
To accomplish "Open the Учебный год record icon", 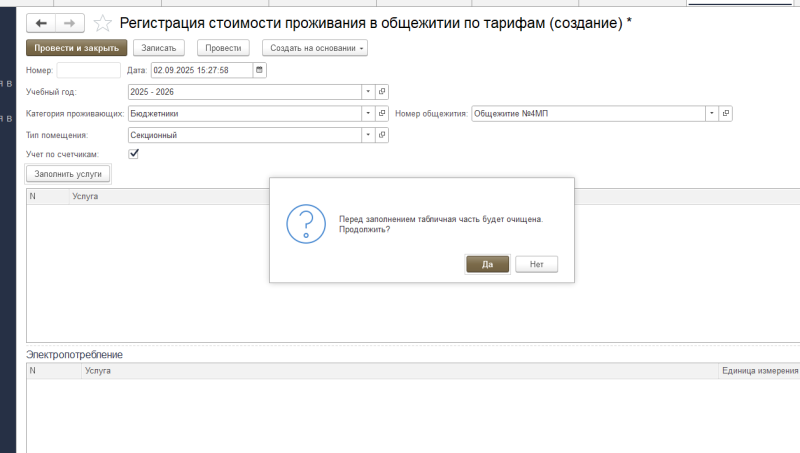I will click(x=382, y=92).
